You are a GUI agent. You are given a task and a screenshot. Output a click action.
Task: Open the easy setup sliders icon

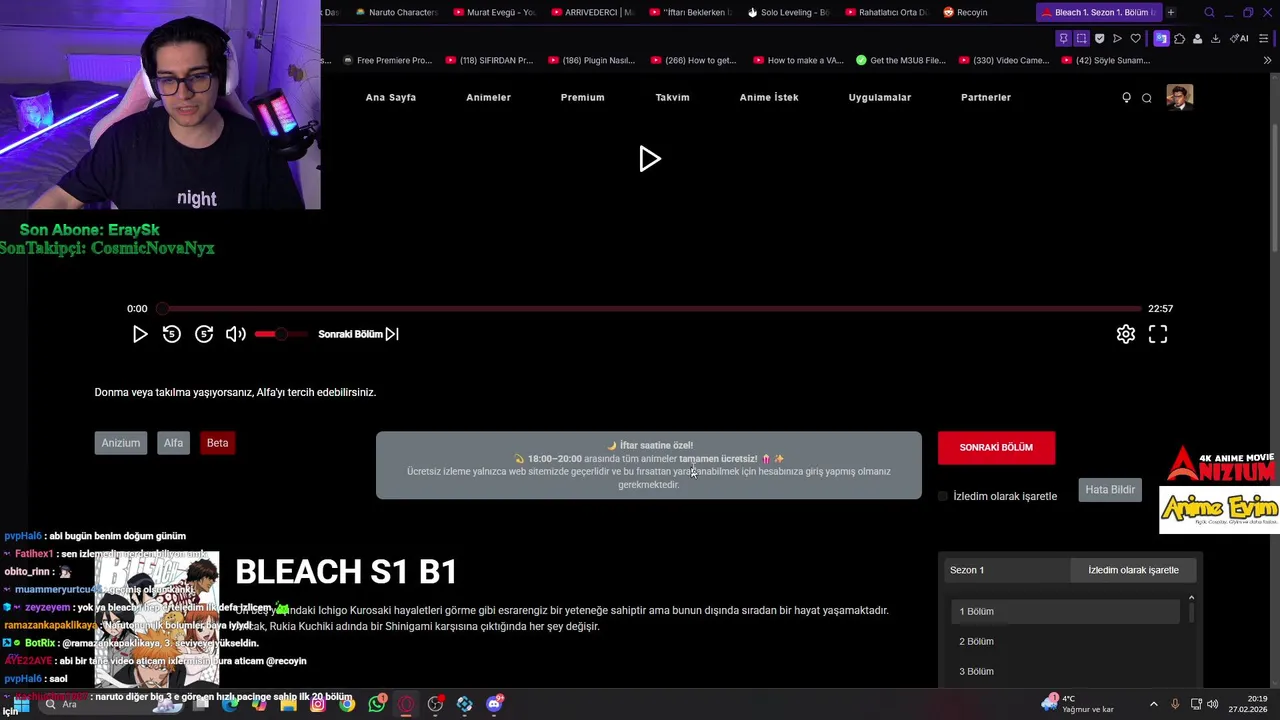pos(1264,39)
